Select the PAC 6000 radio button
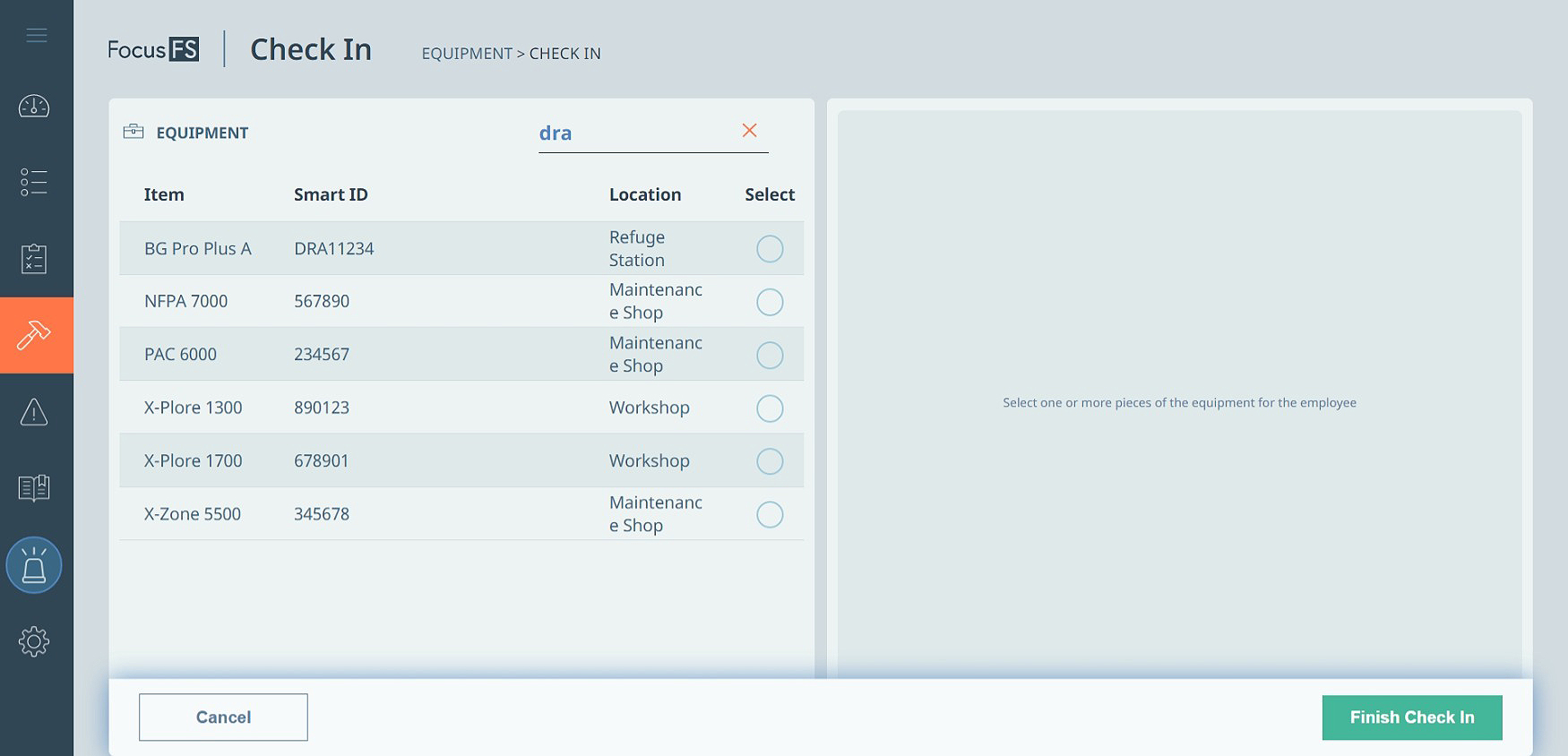 (x=770, y=355)
